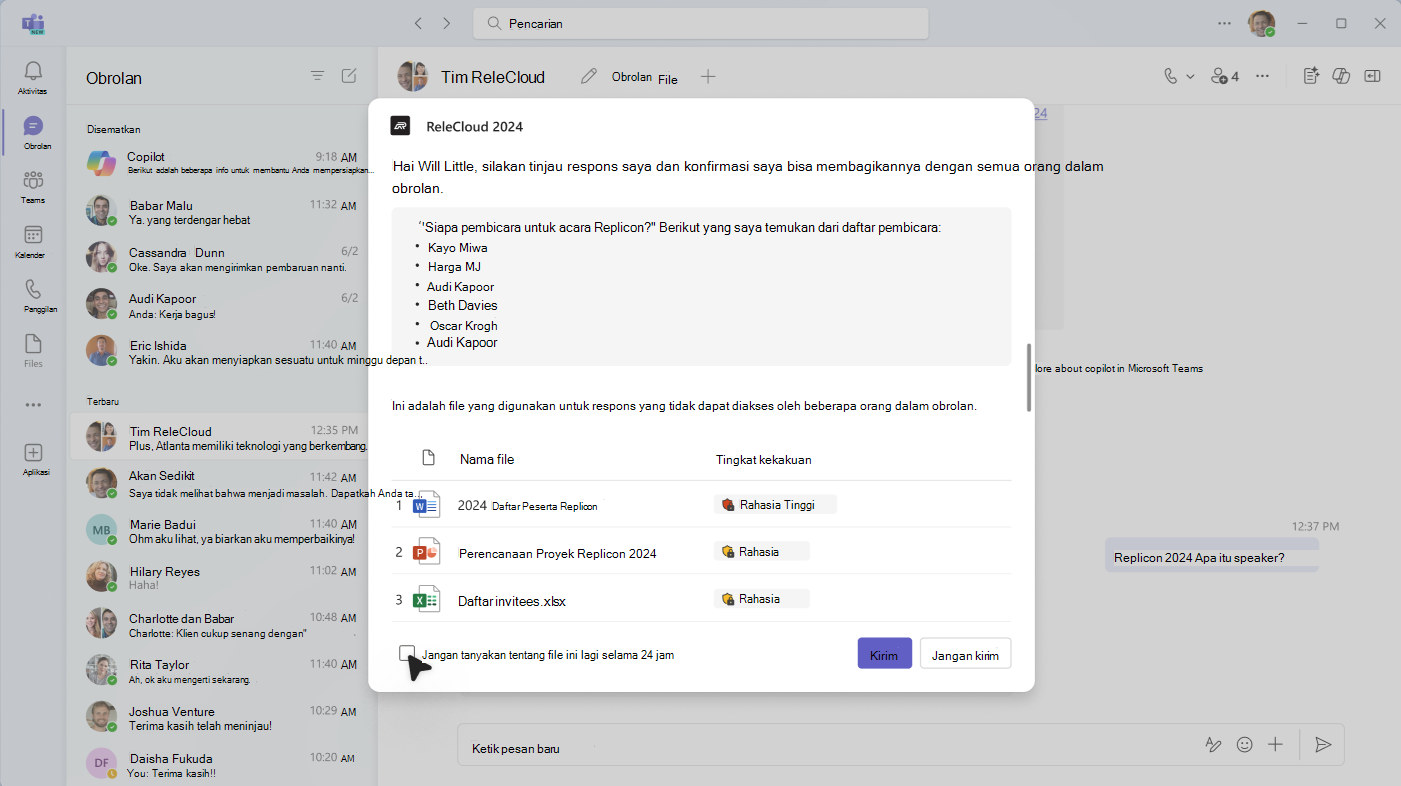Image resolution: width=1401 pixels, height=786 pixels.
Task: Open Cassandra Dunn chat
Action: pos(221,259)
